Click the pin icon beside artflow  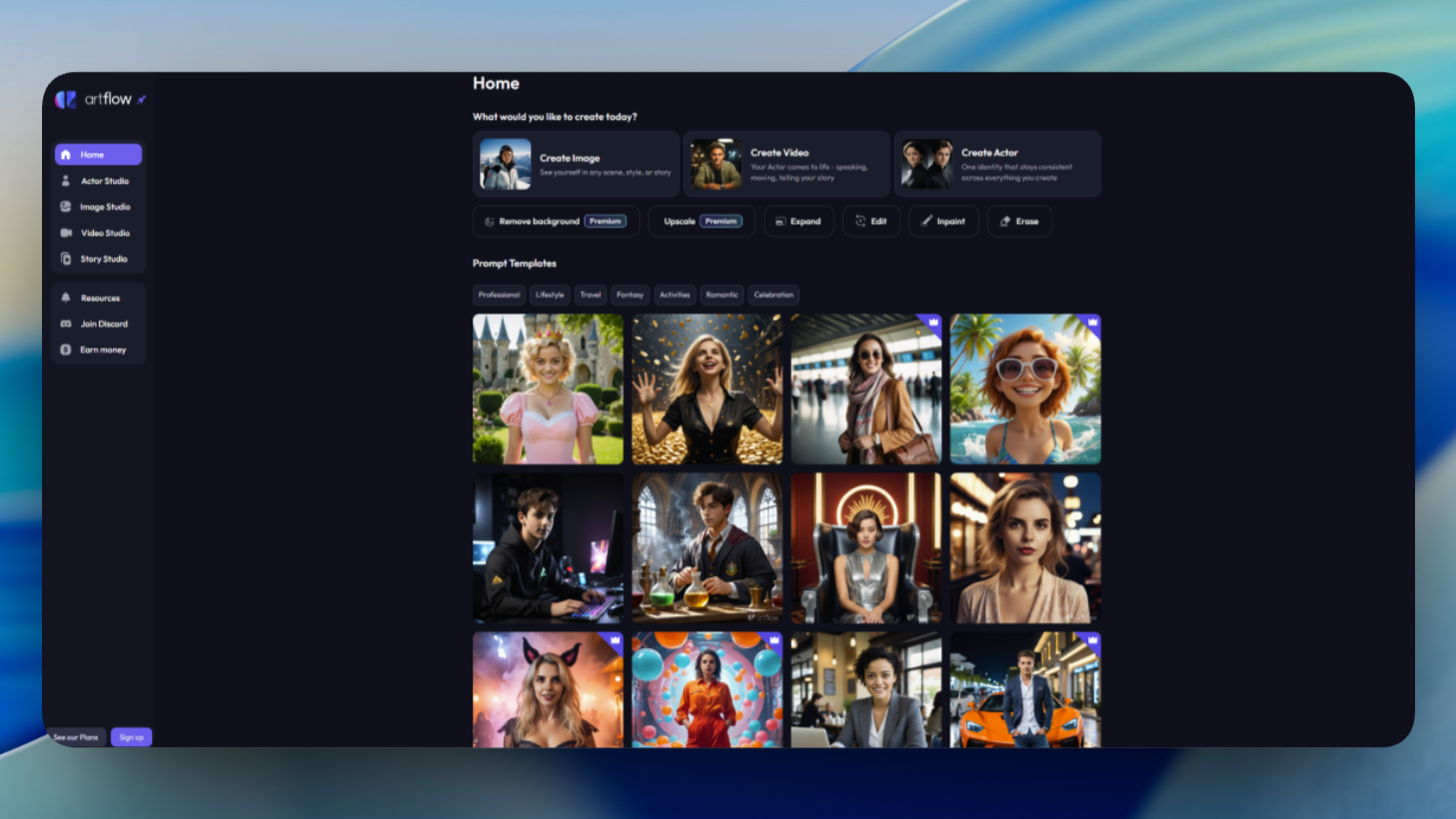142,99
